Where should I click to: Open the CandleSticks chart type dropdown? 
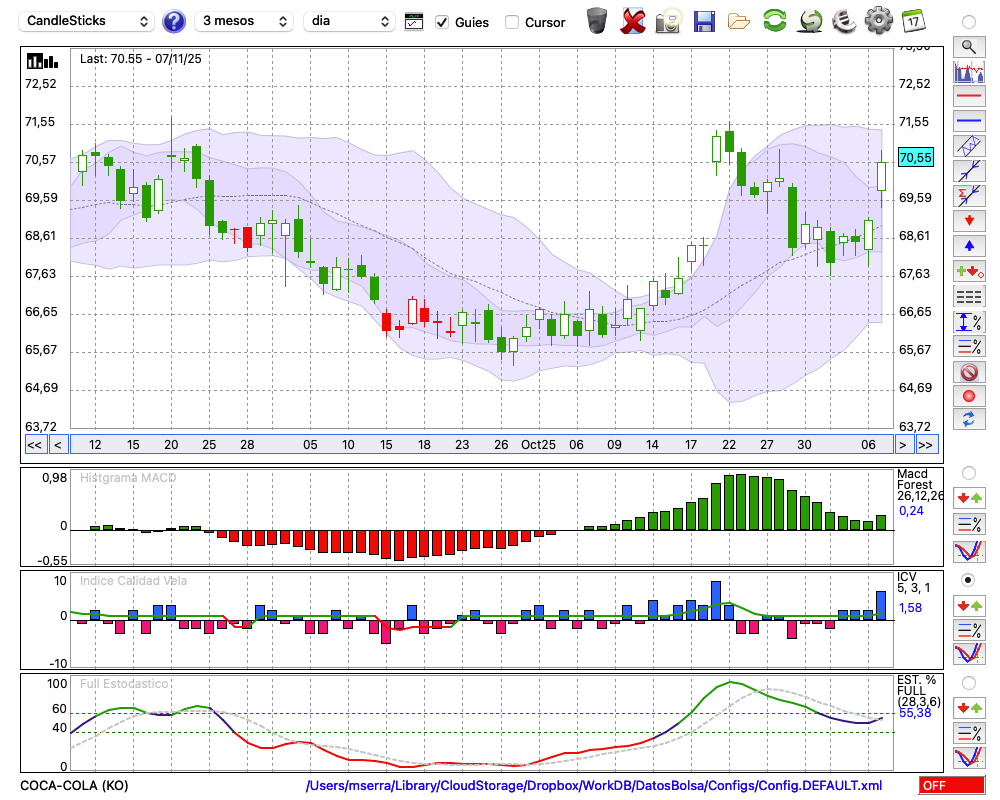(88, 21)
